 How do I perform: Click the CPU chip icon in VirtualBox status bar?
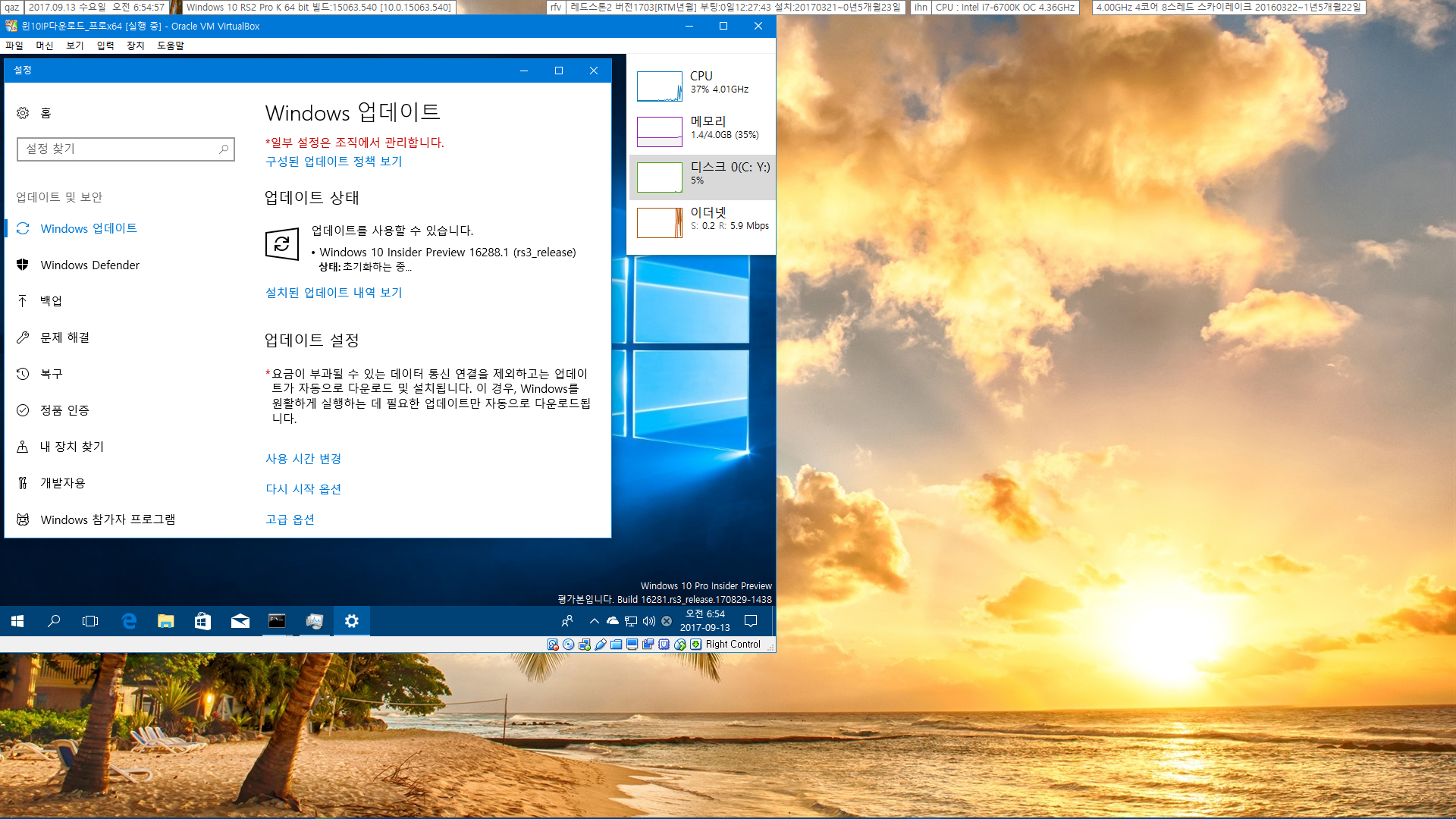[x=664, y=645]
